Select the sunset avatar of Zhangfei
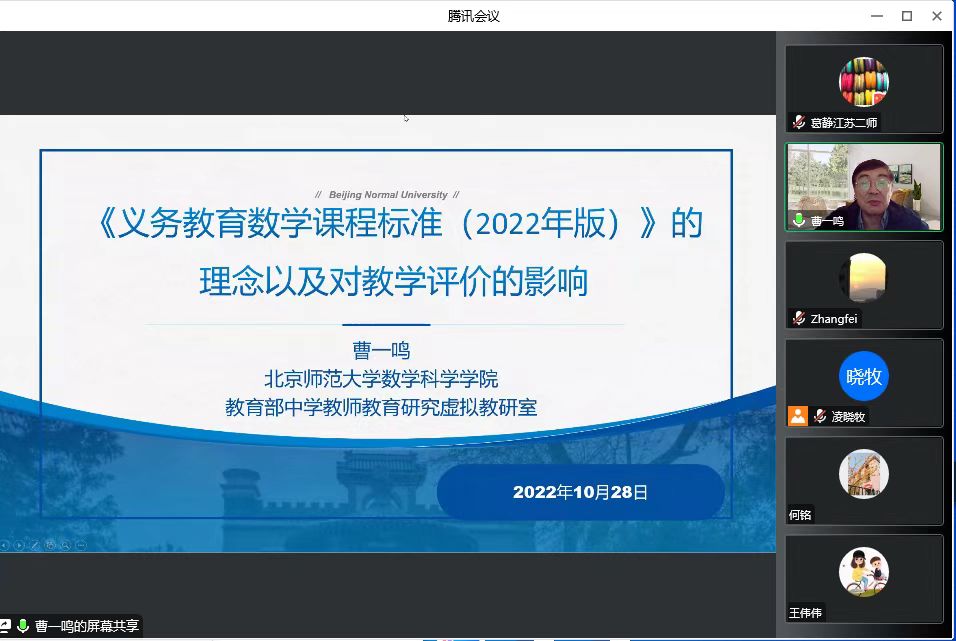The width and height of the screenshot is (956, 641). 864,278
